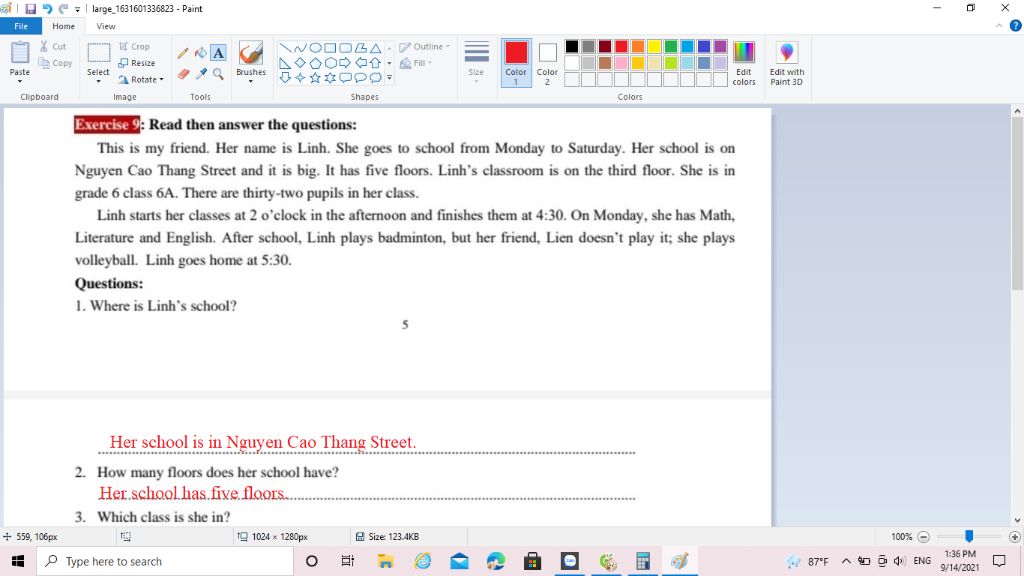Open the Mail app in taskbar
Screen dimensions: 1024x576
point(459,561)
